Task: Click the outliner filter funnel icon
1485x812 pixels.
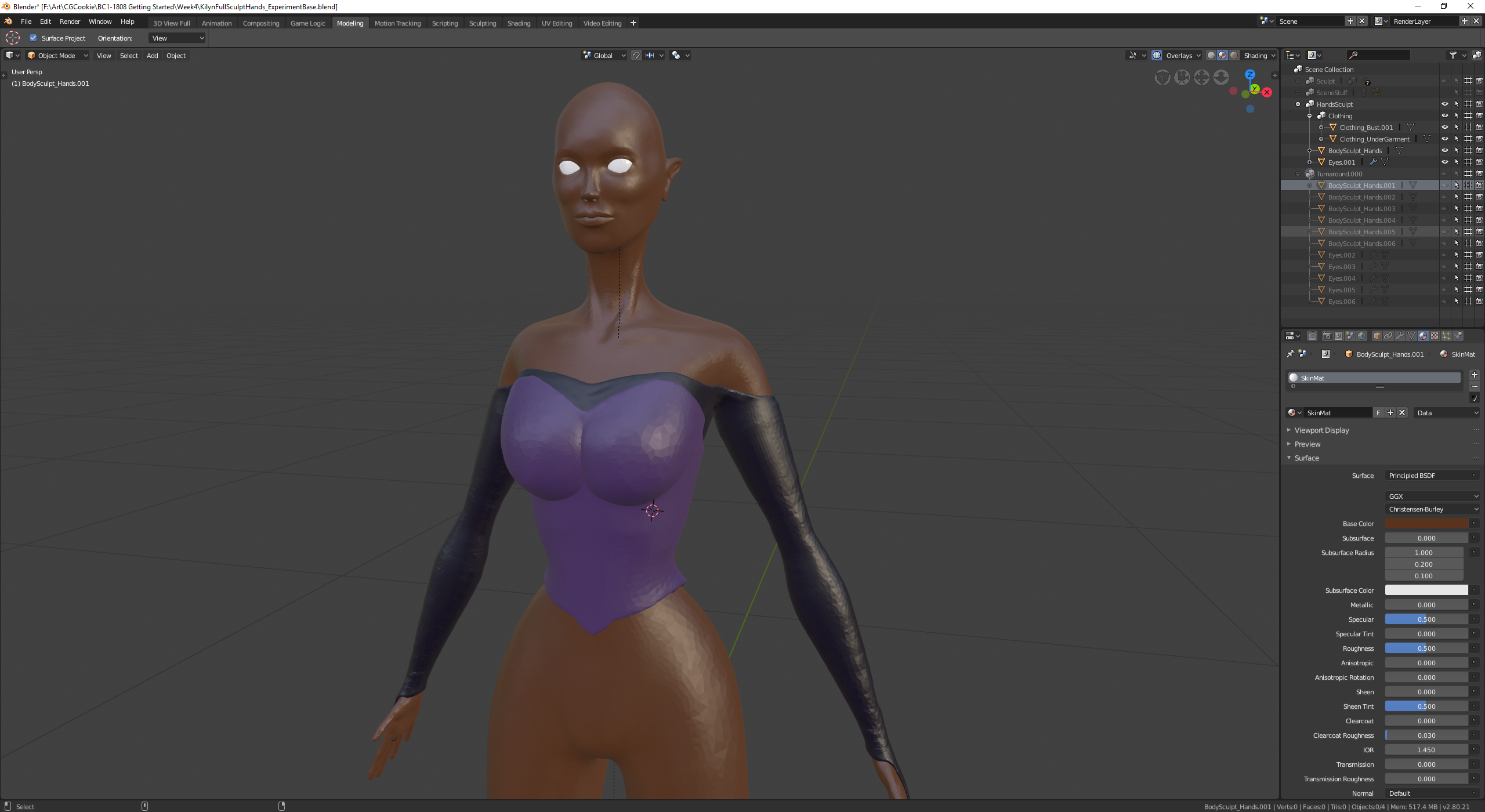Action: point(1453,55)
